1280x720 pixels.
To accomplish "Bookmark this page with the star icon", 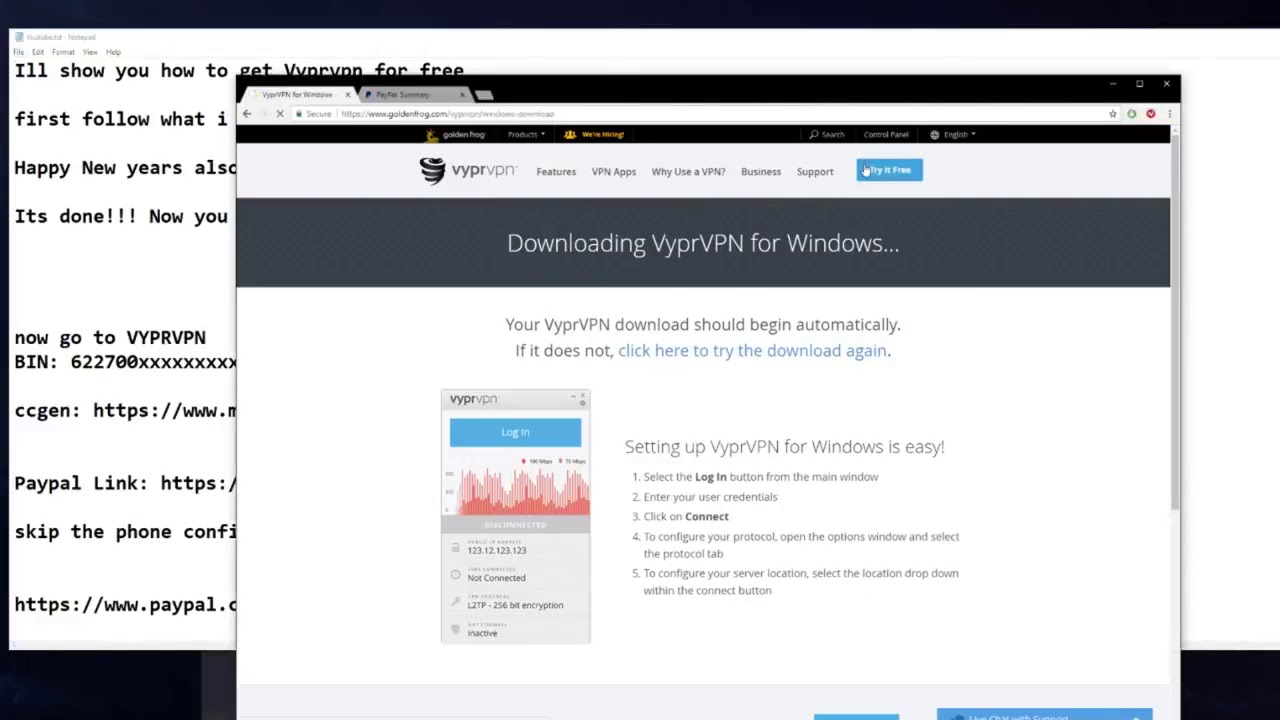I will click(1113, 114).
